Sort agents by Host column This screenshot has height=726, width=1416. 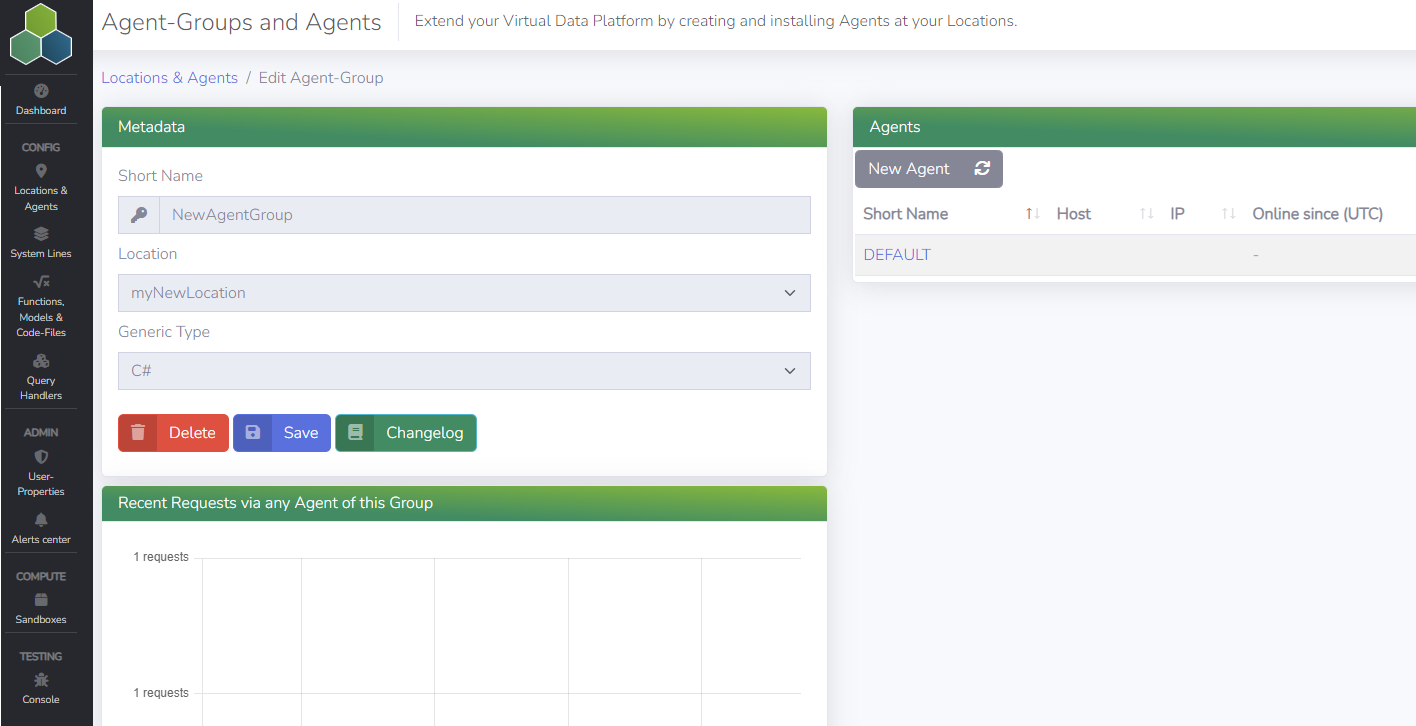pos(1146,213)
